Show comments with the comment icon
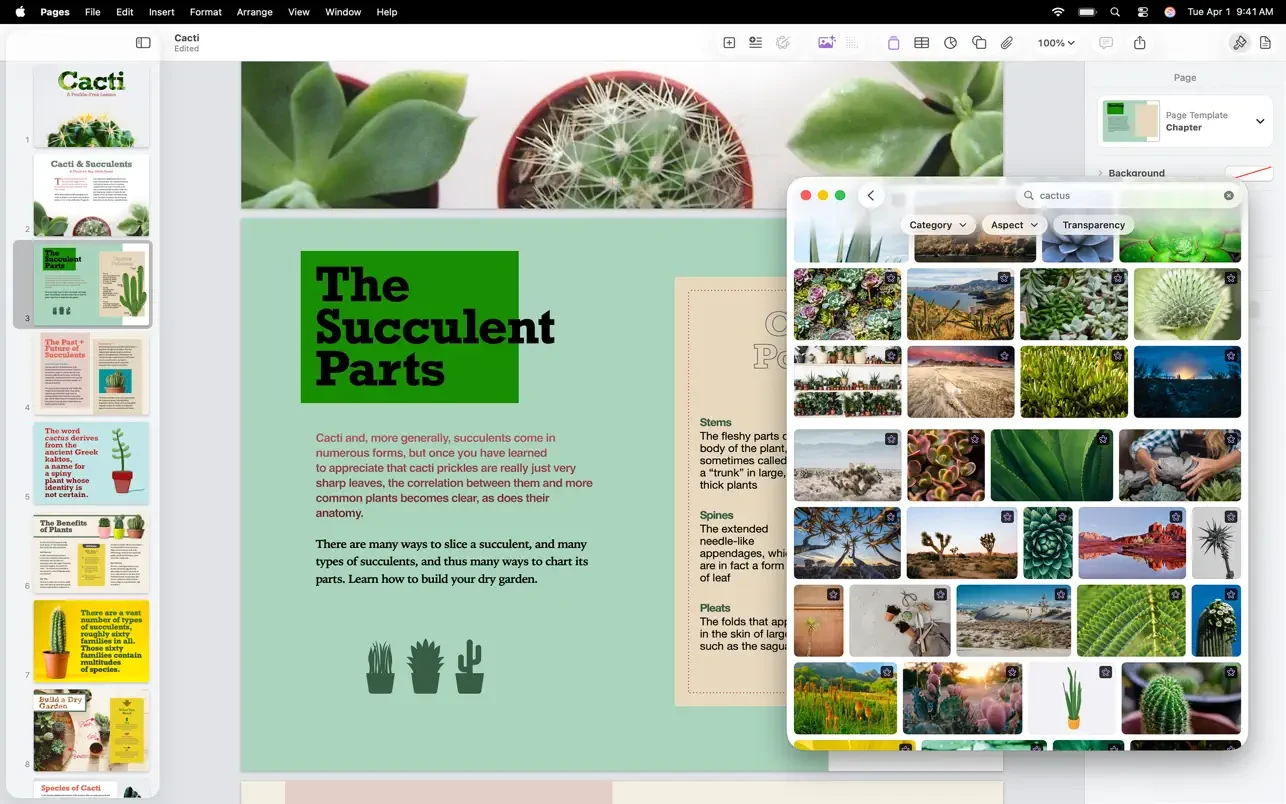The height and width of the screenshot is (804, 1286). 1105,43
